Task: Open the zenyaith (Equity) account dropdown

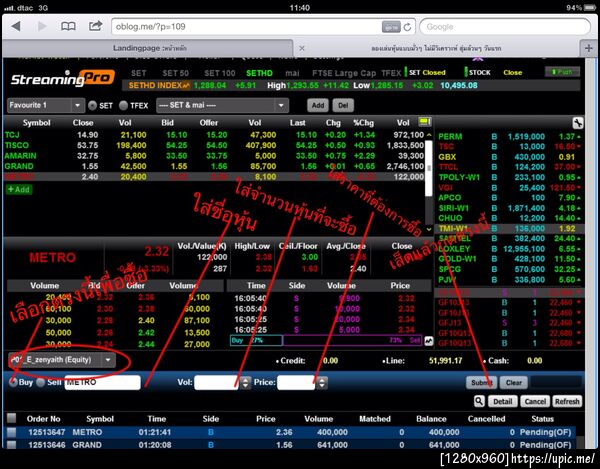Action: coord(61,360)
